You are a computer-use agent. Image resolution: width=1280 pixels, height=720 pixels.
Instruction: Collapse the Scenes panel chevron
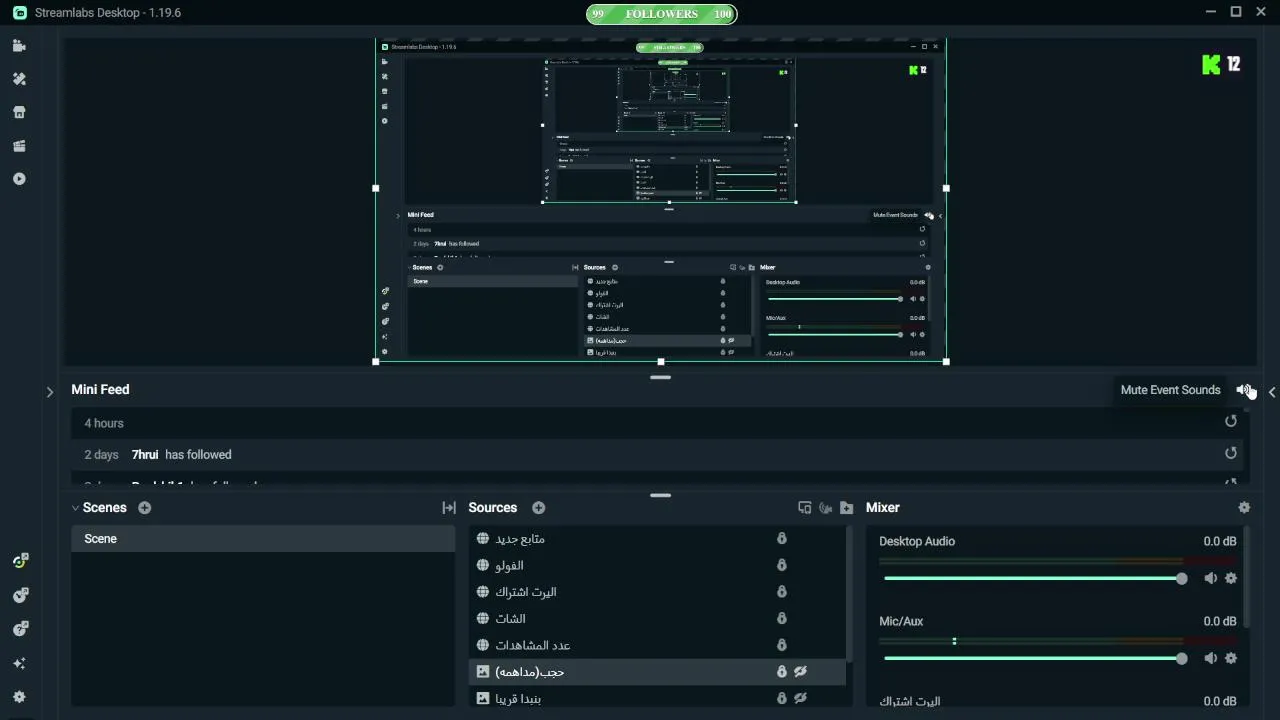click(75, 508)
